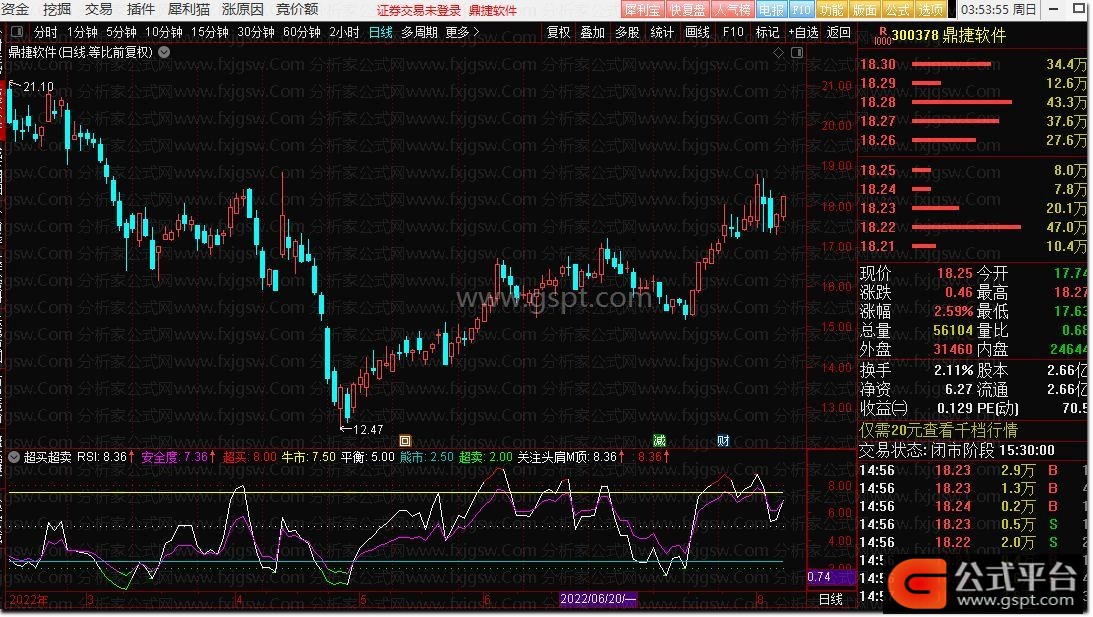The image size is (1093, 617).
Task: Expand the 超买超卖 indicator dropdown arrow
Action: coord(14,457)
